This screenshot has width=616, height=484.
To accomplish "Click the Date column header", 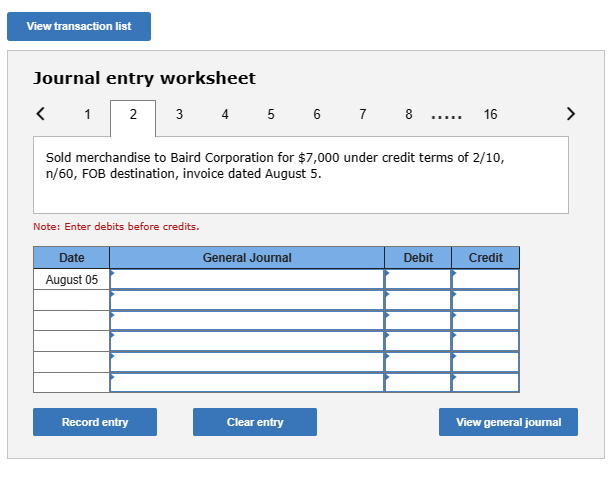I will (72, 258).
